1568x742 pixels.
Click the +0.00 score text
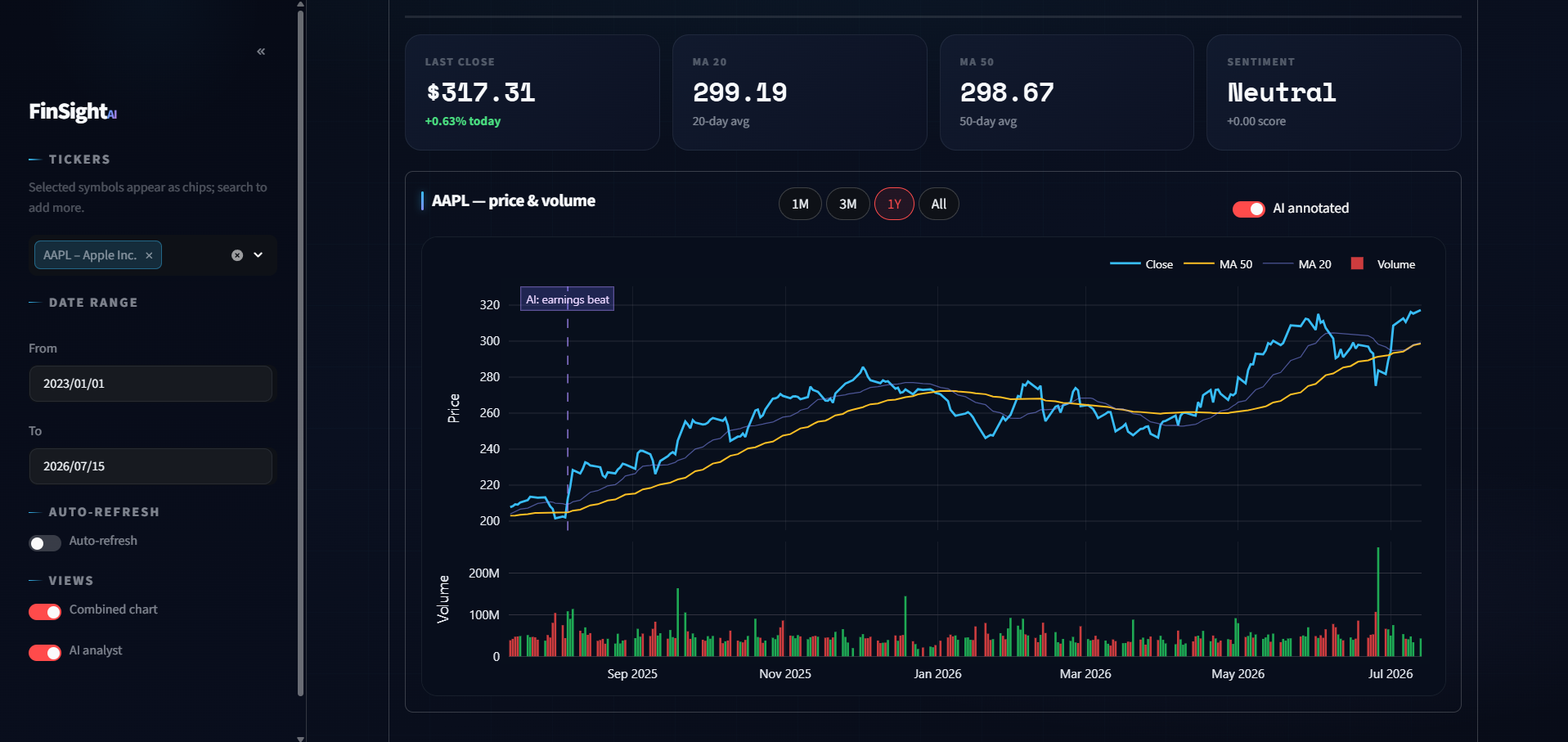(x=1256, y=121)
